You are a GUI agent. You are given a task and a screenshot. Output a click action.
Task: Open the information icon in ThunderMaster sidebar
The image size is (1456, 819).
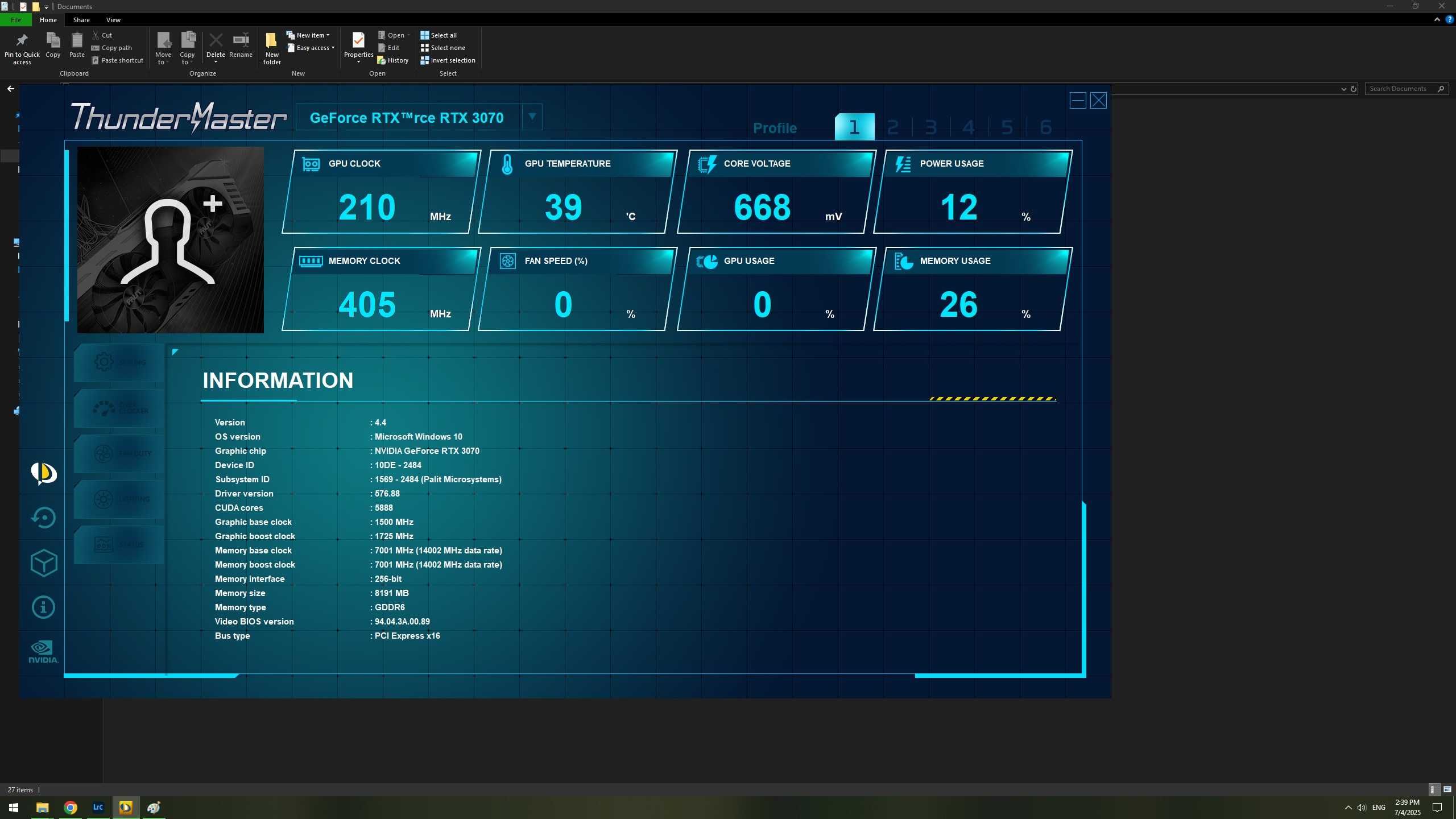(x=44, y=607)
